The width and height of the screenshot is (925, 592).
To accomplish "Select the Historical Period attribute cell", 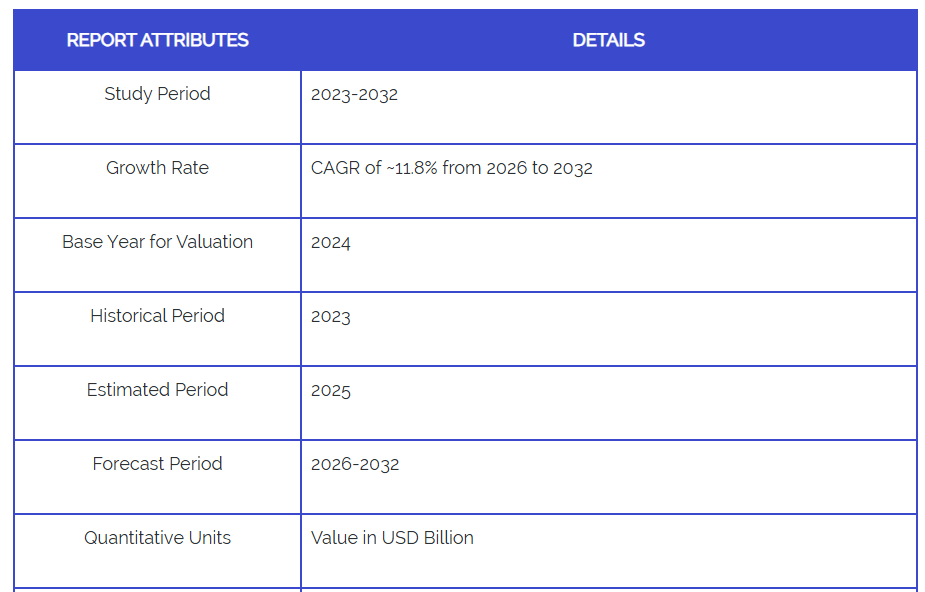I will (157, 316).
